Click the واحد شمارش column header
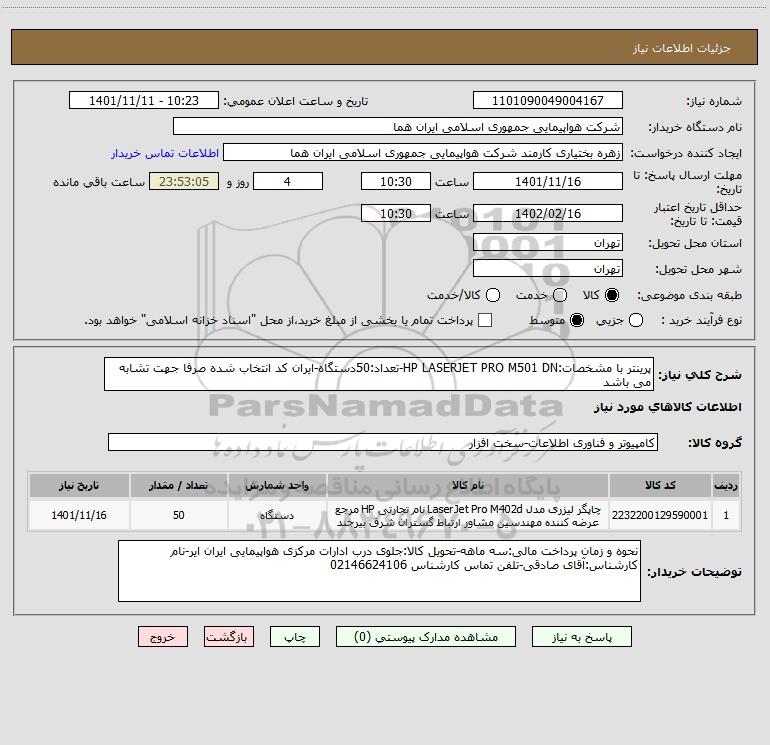The width and height of the screenshot is (770, 745). click(277, 485)
